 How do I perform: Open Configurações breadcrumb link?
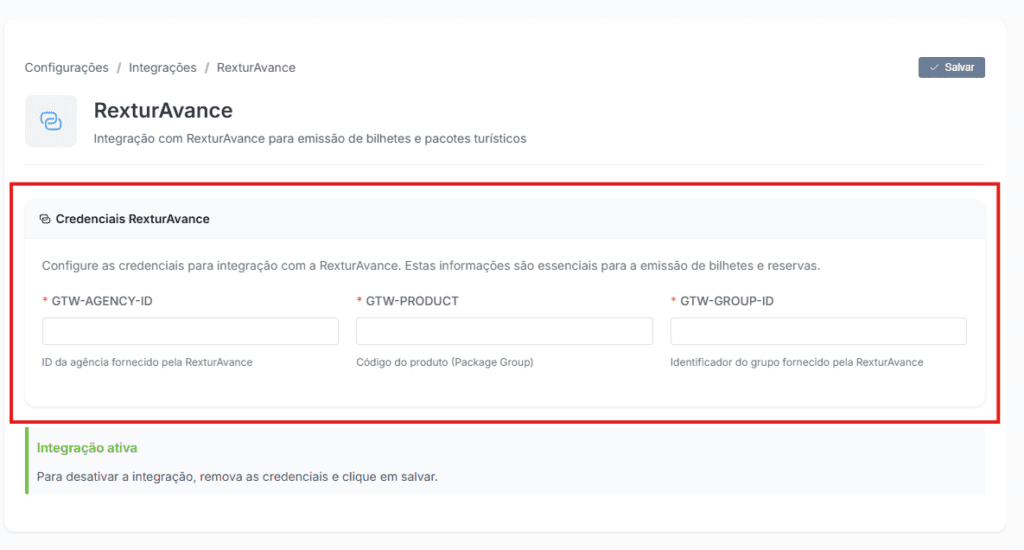tap(67, 68)
